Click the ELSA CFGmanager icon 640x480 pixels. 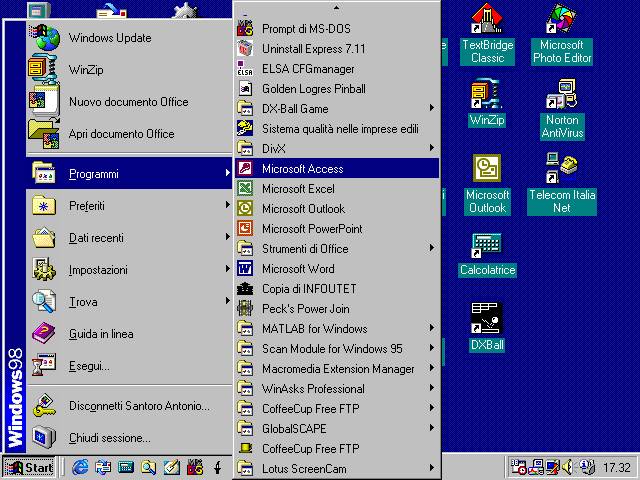tap(245, 69)
